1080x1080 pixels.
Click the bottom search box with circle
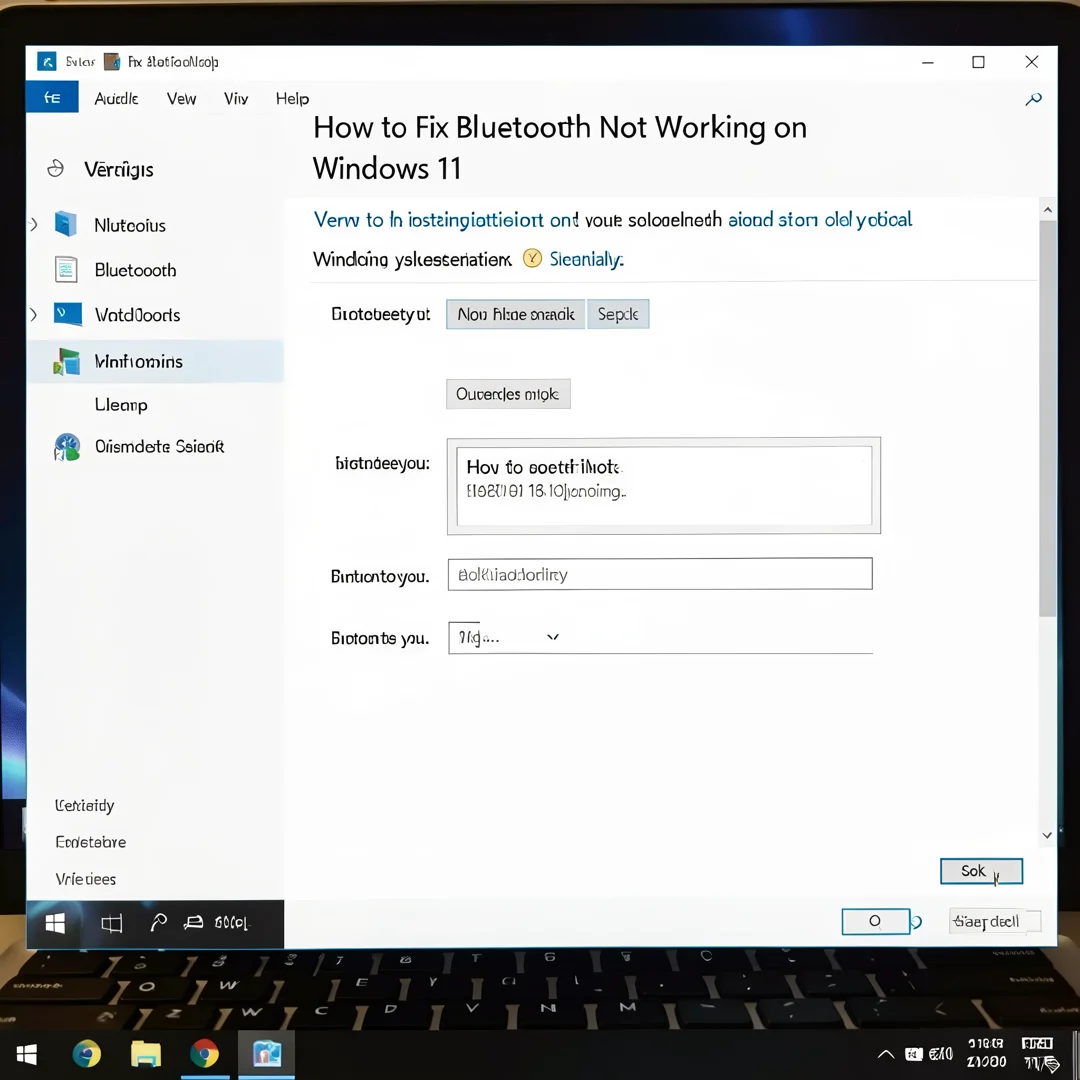(875, 922)
